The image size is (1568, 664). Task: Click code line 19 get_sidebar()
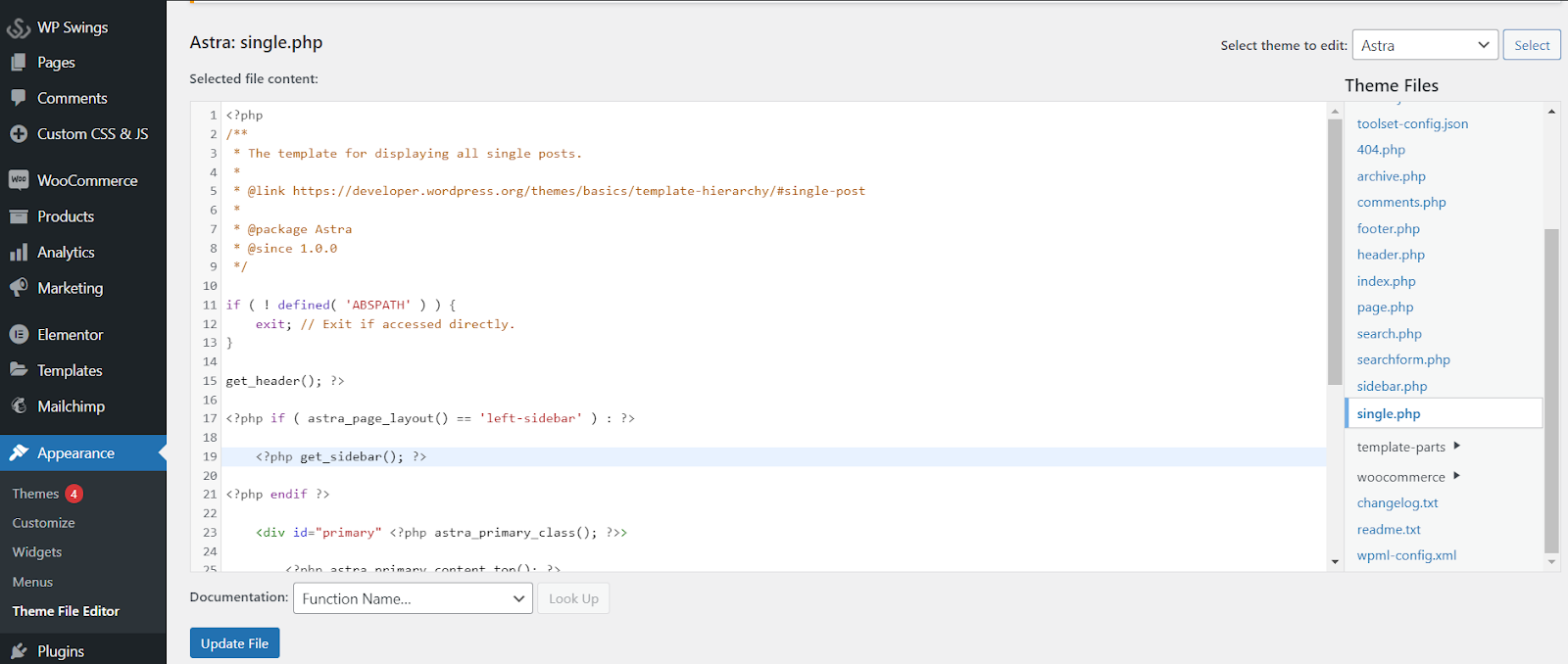(x=341, y=456)
